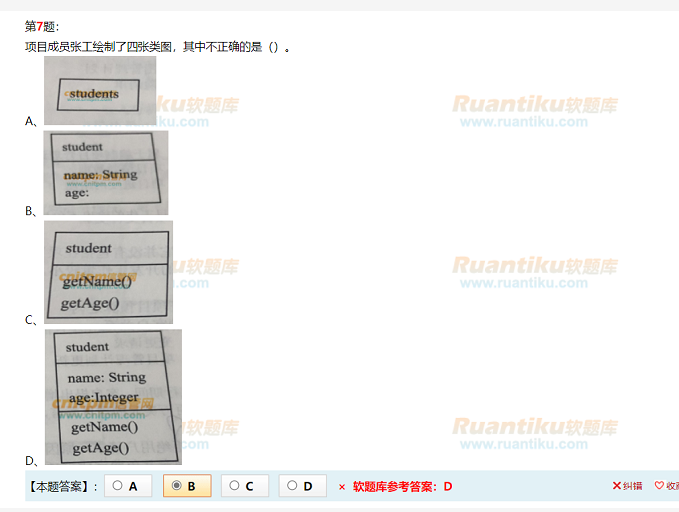
Task: Open option A 'students' class diagram image
Action: point(100,91)
